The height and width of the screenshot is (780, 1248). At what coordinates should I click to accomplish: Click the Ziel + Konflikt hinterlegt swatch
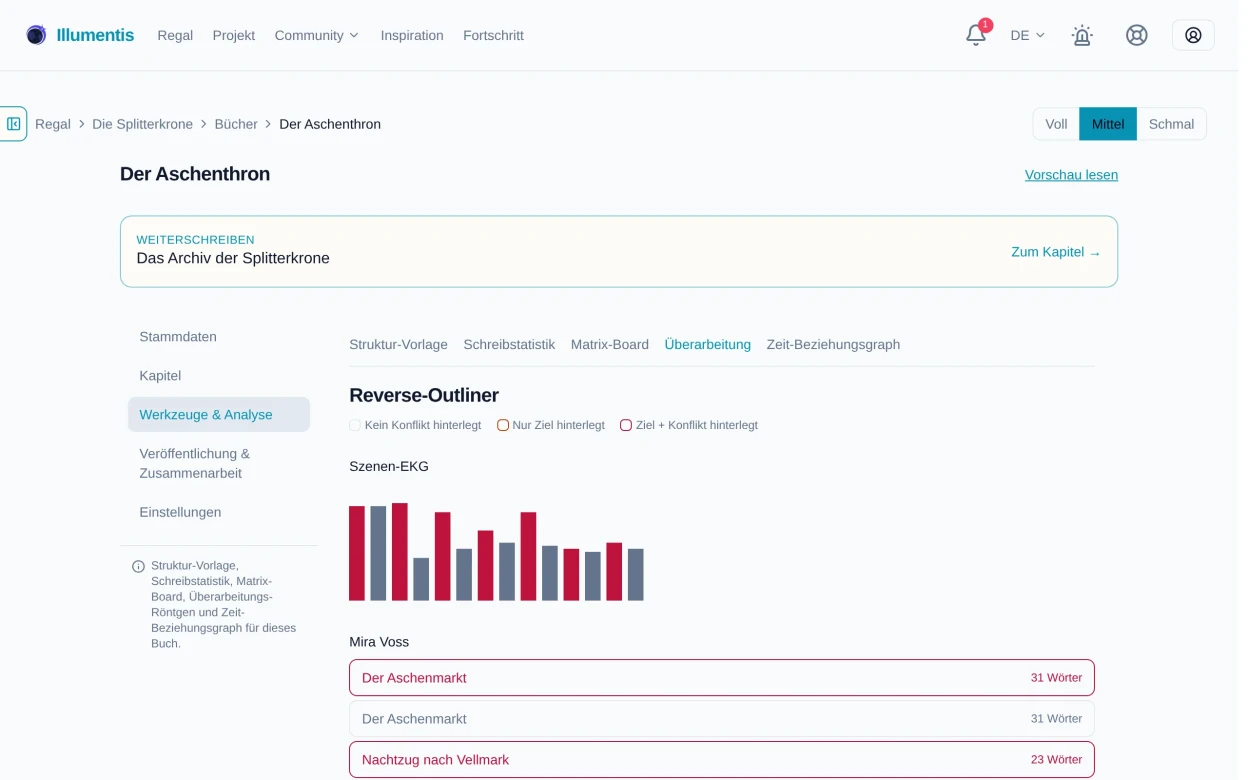(626, 425)
